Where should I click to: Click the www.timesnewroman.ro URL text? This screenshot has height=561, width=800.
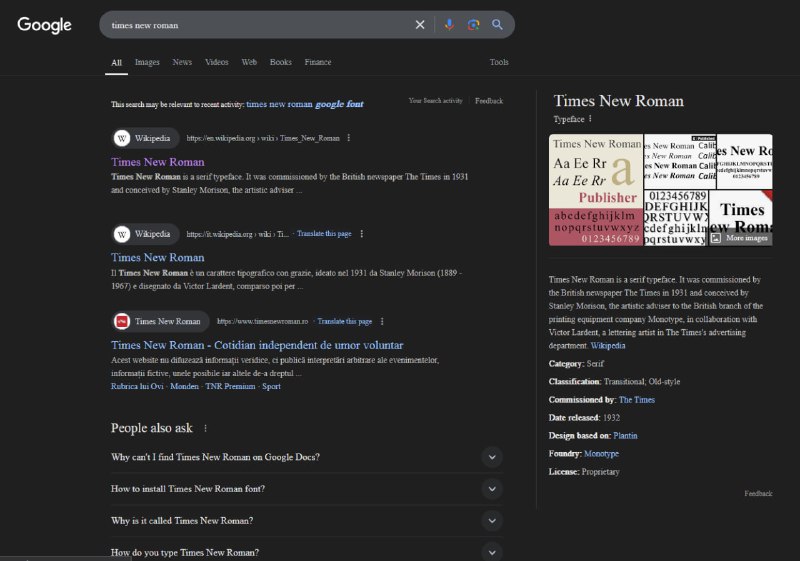click(x=262, y=321)
